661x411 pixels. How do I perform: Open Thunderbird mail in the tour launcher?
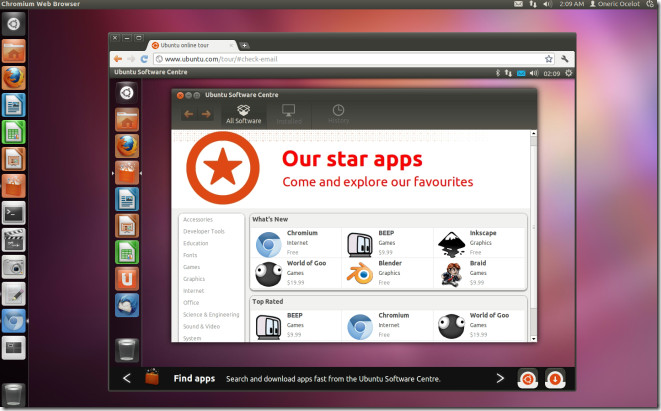[x=127, y=305]
